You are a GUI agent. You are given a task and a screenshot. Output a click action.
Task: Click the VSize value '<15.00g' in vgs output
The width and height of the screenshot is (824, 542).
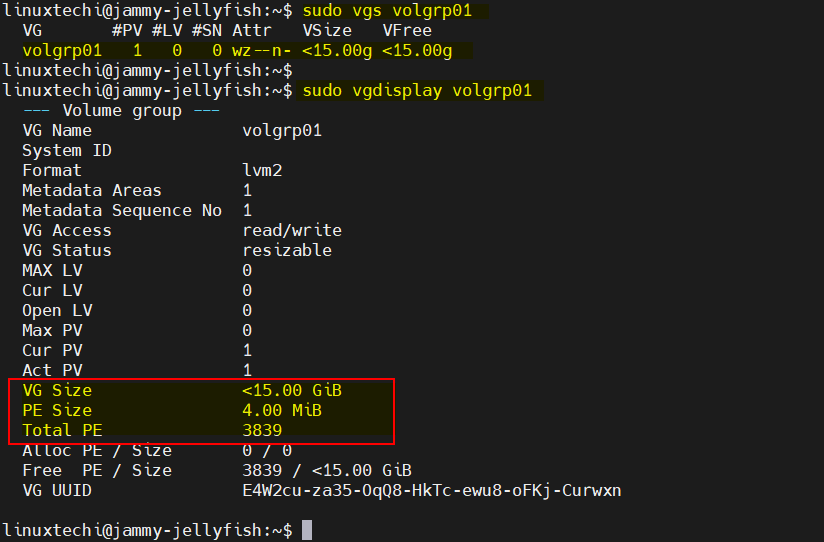click(x=337, y=50)
